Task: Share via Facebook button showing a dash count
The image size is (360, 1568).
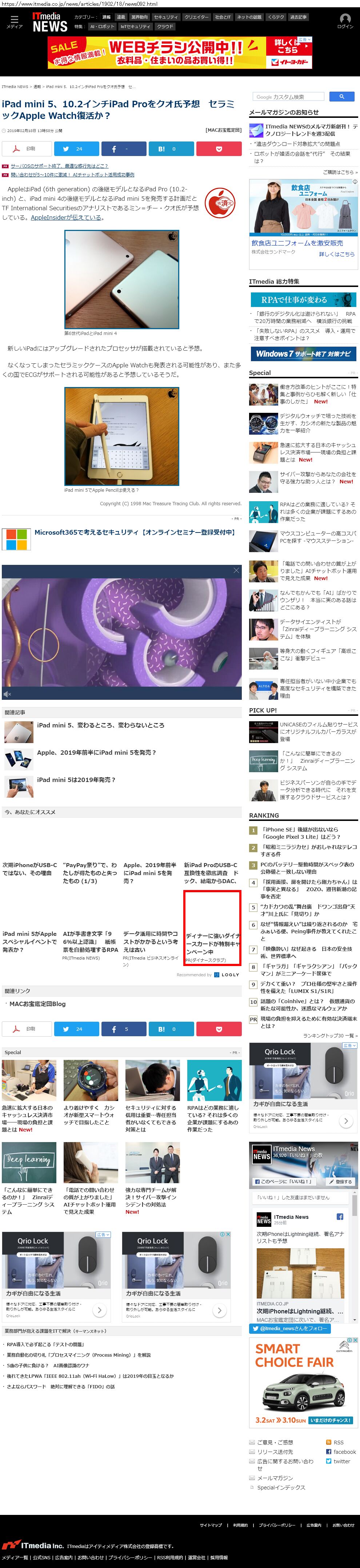Action: [123, 148]
